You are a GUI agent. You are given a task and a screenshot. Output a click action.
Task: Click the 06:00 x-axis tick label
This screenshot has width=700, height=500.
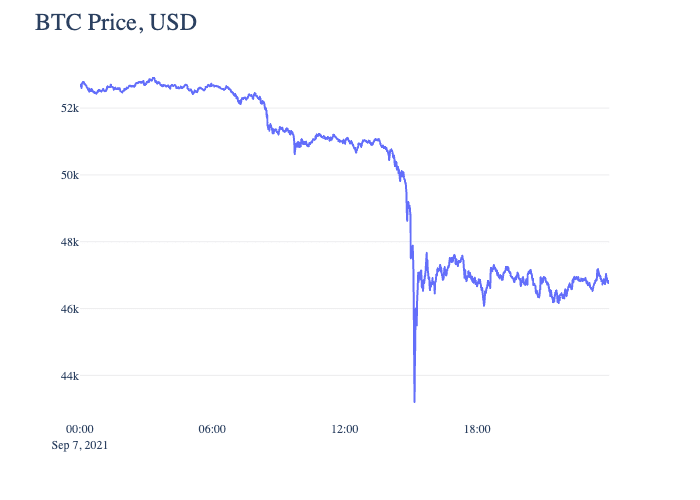212,429
